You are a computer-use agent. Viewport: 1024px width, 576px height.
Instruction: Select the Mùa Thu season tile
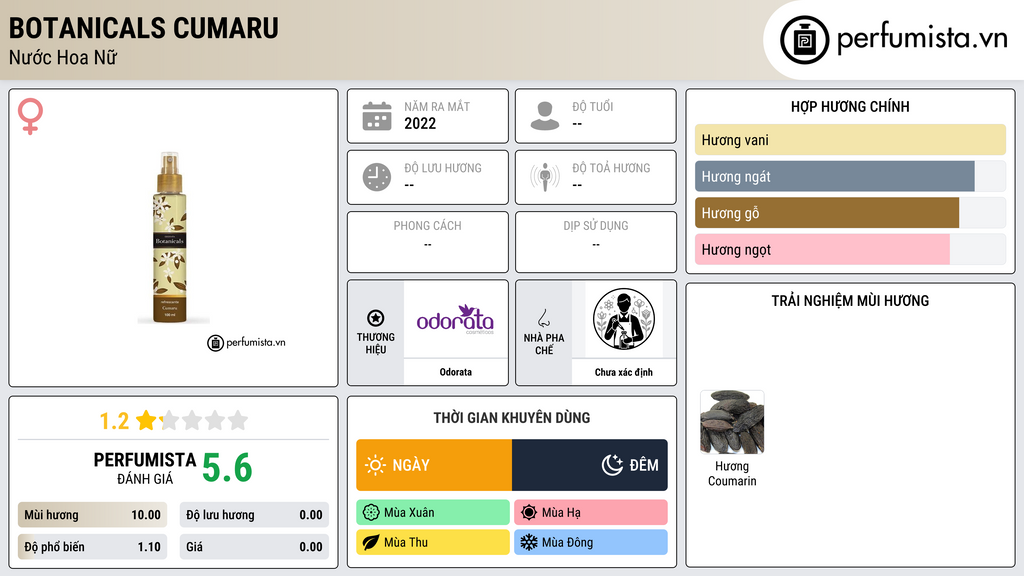click(433, 542)
